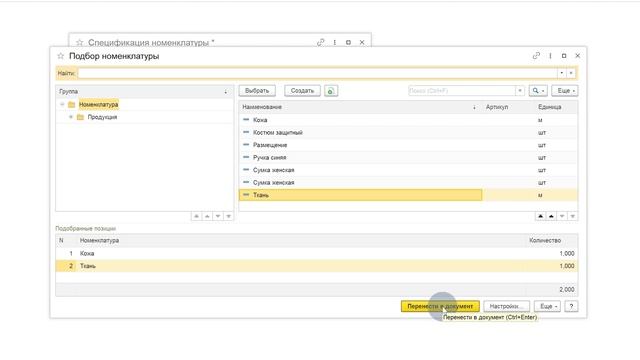Move up one row in nomenclature list
The height and width of the screenshot is (360, 640).
point(551,216)
